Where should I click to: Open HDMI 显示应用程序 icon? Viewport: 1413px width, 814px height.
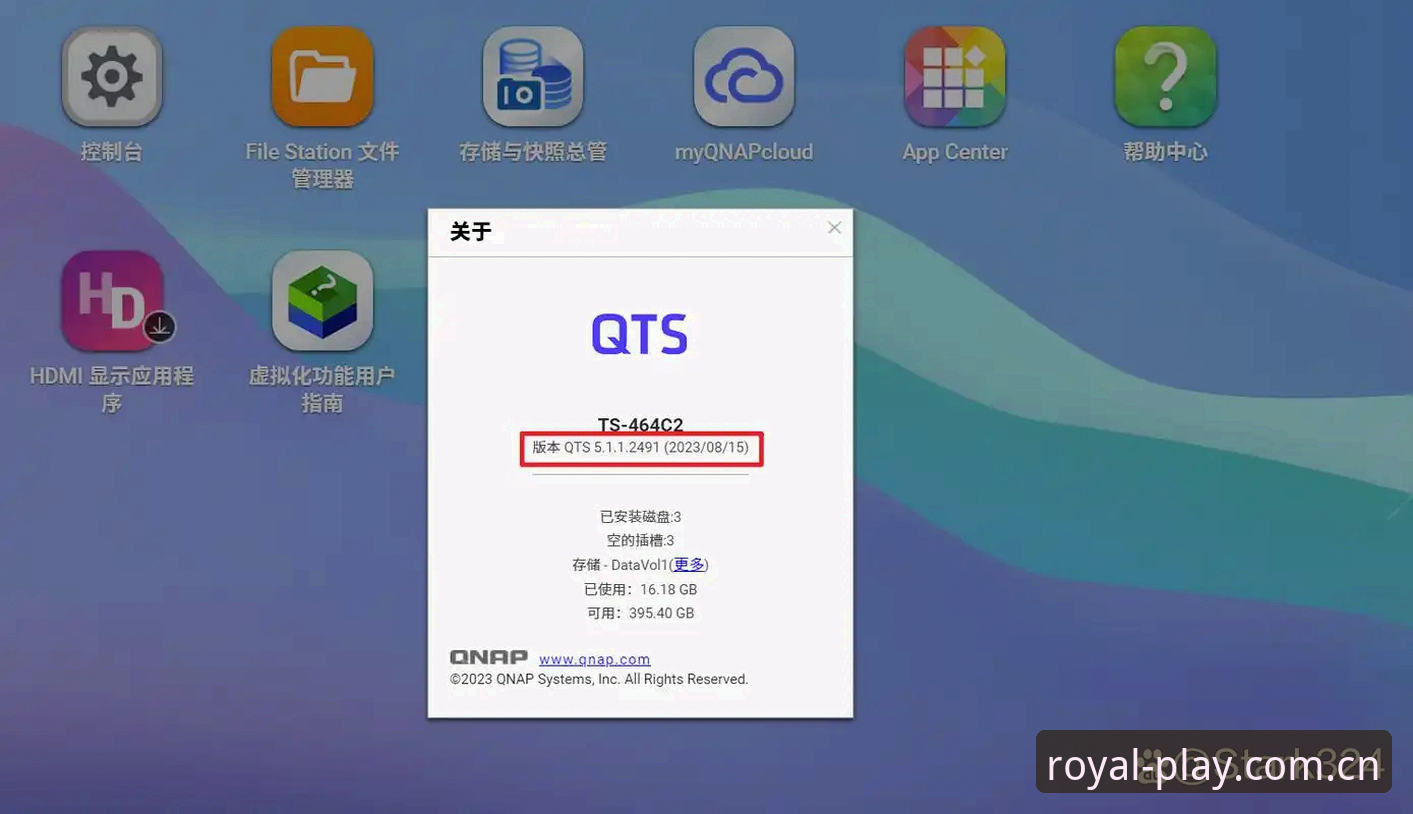tap(111, 301)
